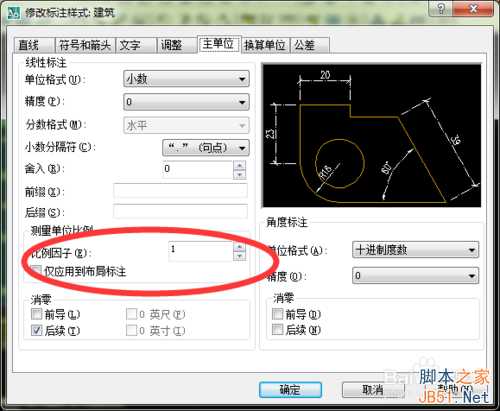Switch to the 调整 tab
The height and width of the screenshot is (411, 500).
click(x=177, y=45)
